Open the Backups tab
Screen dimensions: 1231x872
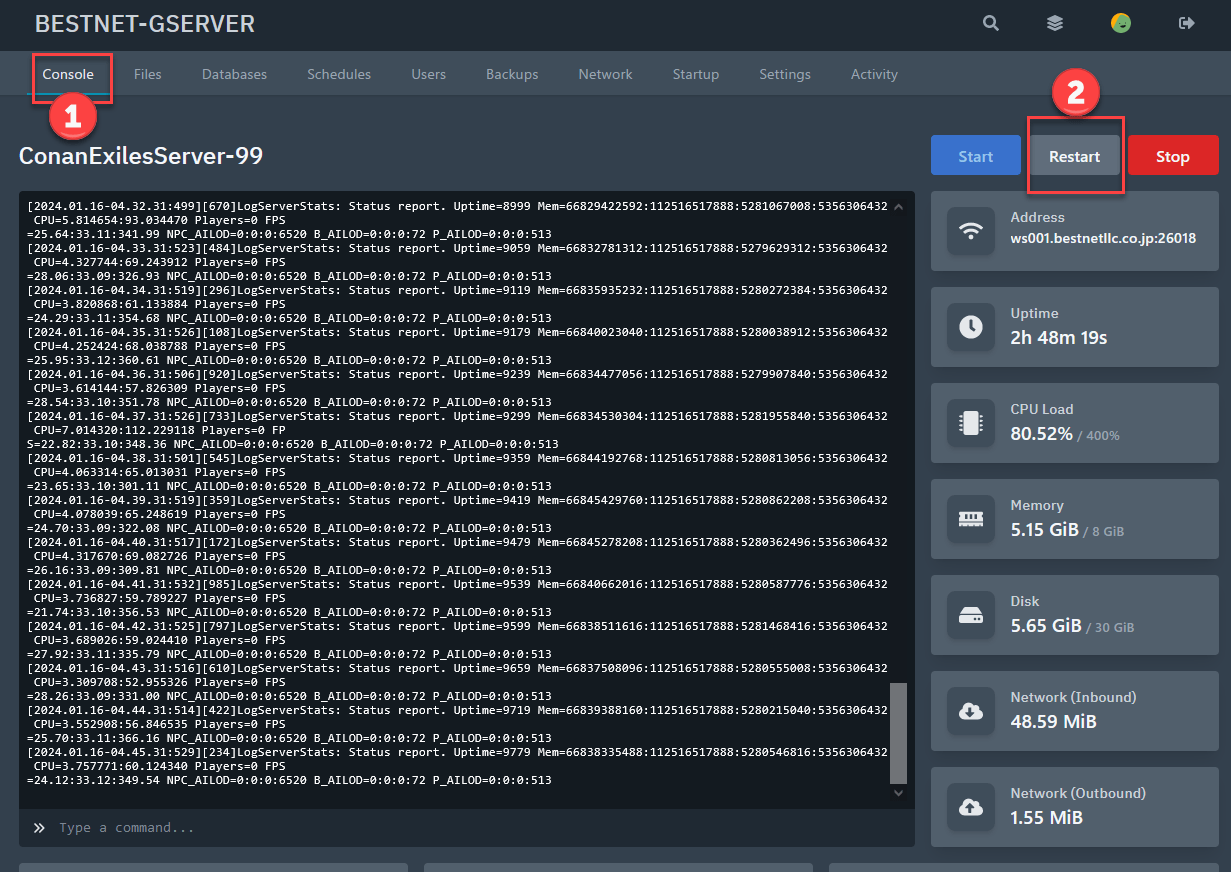pos(512,74)
